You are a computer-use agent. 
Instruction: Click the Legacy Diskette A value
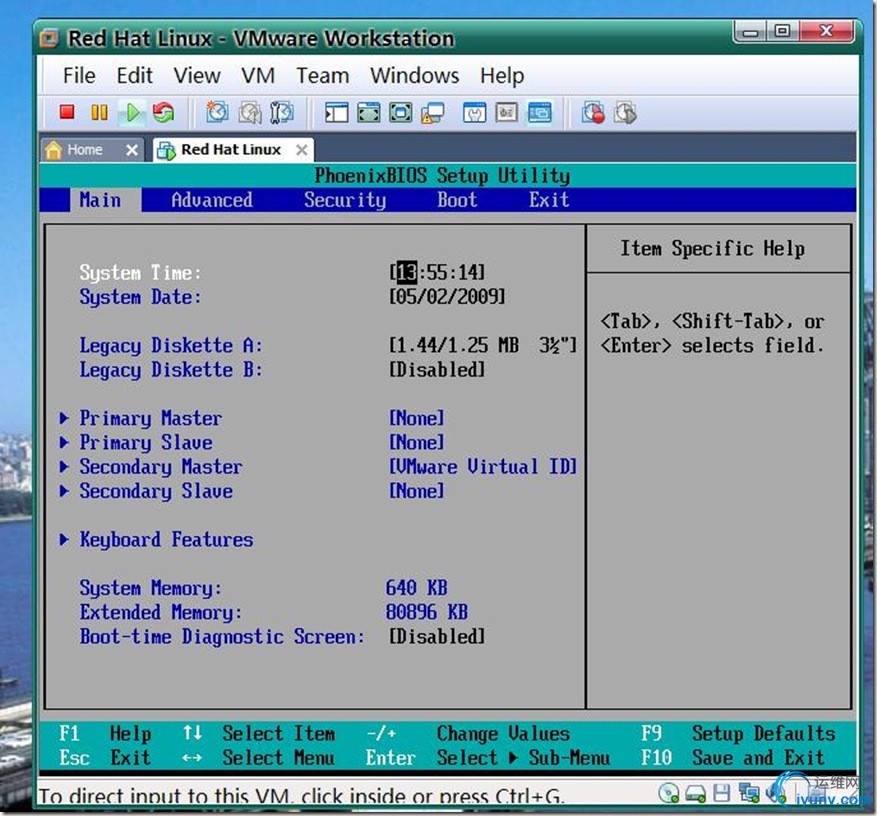tap(483, 345)
